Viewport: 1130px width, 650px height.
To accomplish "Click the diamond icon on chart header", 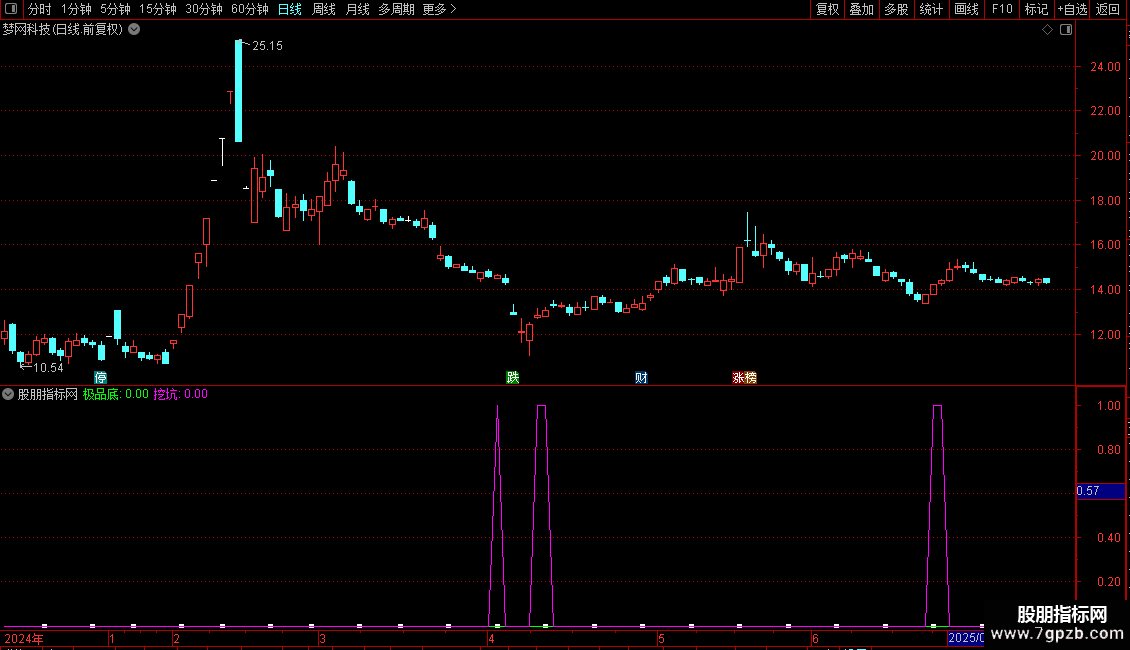I will tap(1047, 30).
